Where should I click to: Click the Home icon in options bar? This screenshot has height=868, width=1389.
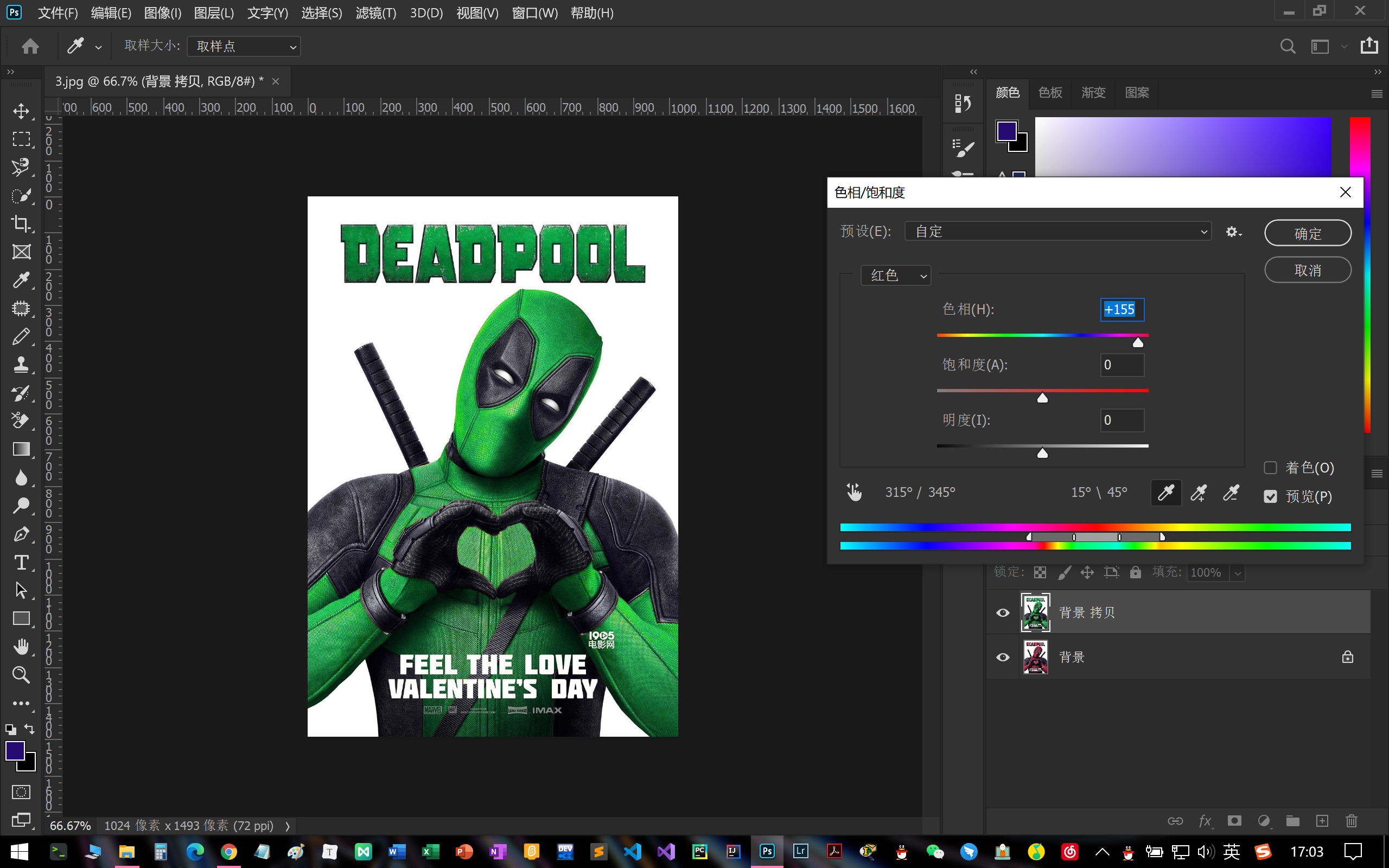coord(30,46)
